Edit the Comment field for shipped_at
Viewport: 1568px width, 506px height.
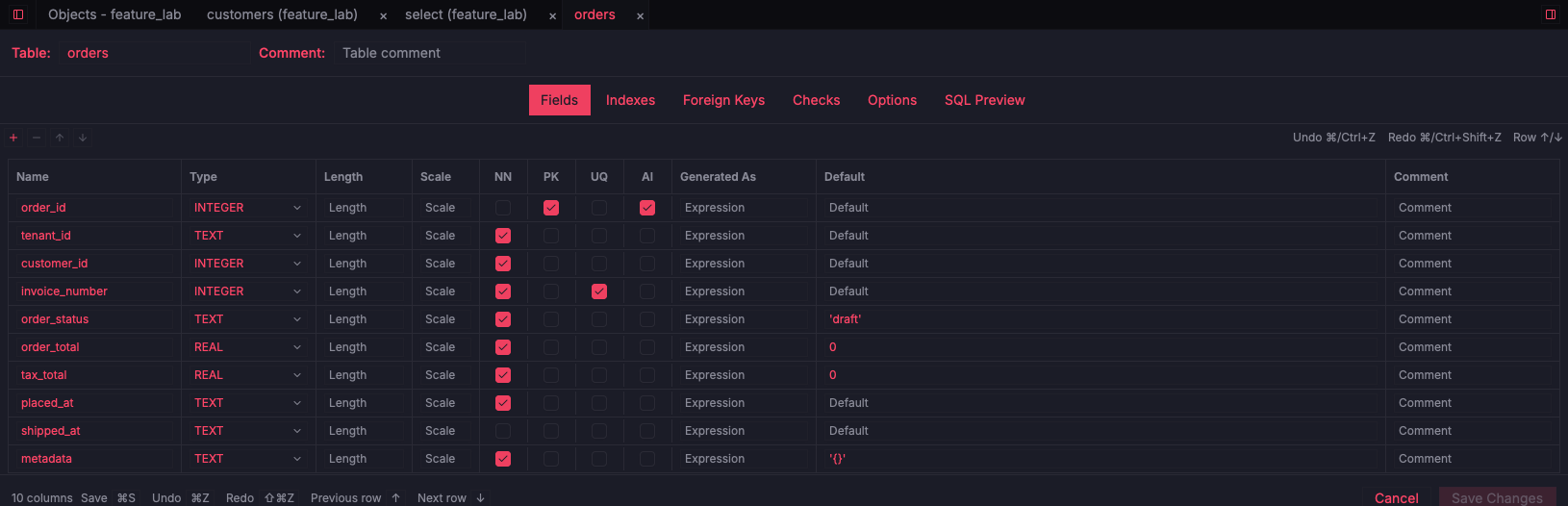(1473, 431)
